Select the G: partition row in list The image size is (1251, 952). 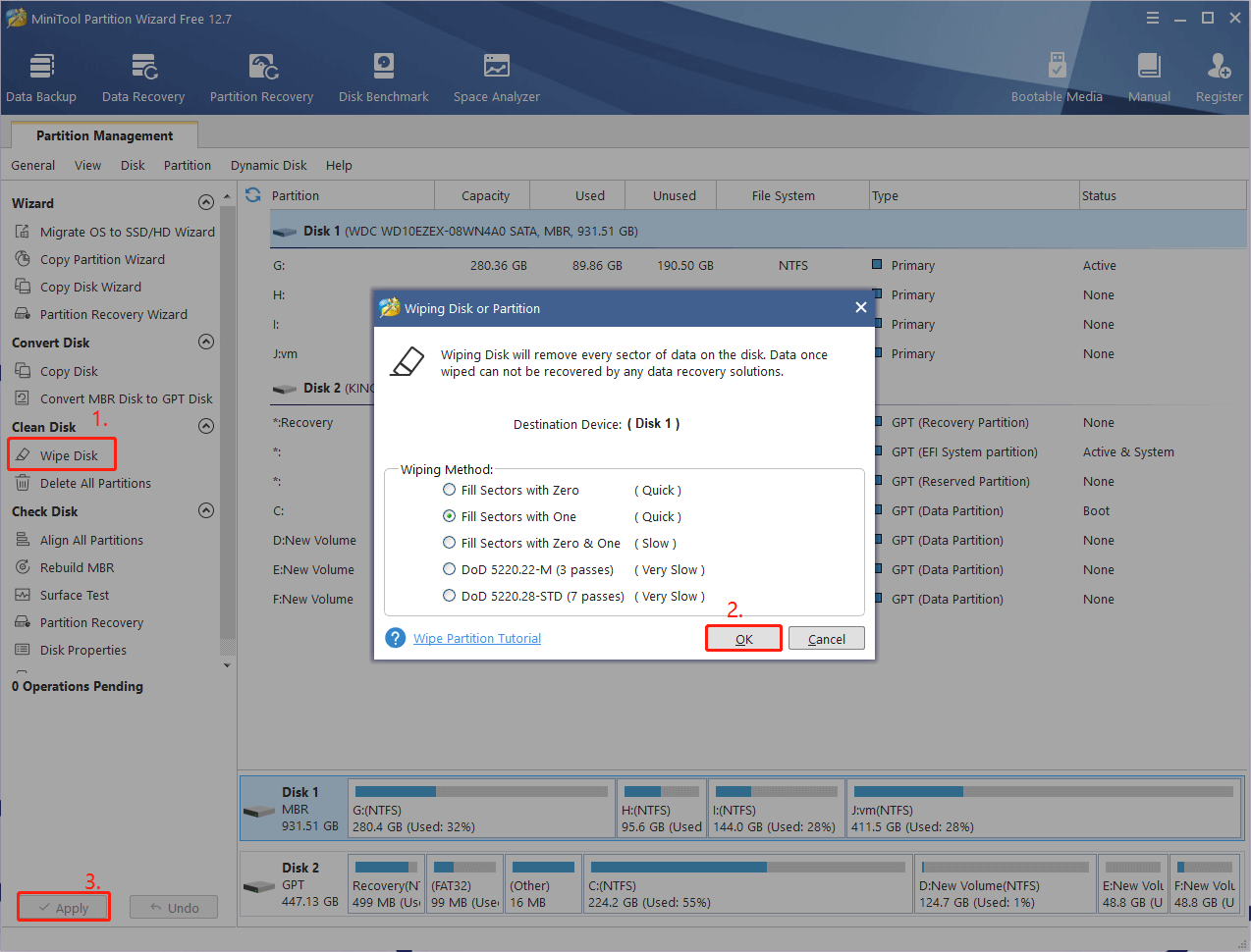click(x=757, y=265)
